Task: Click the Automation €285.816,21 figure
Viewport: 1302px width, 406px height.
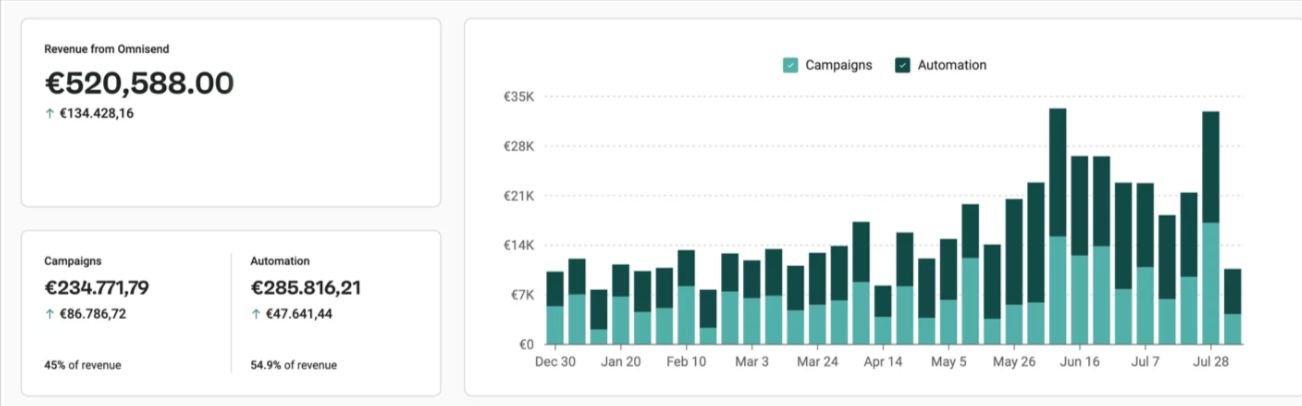Action: (x=306, y=288)
